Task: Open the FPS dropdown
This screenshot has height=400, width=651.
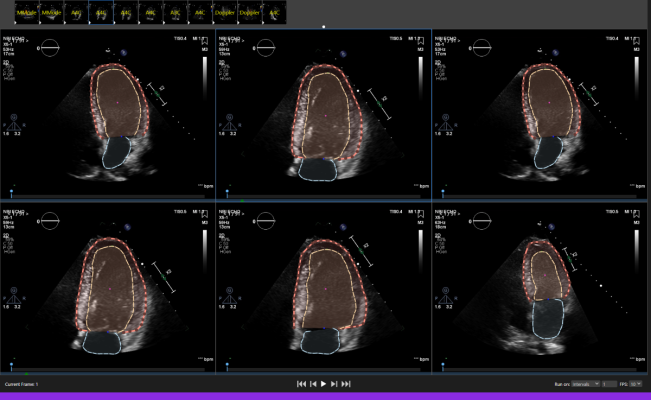Action: [x=635, y=384]
